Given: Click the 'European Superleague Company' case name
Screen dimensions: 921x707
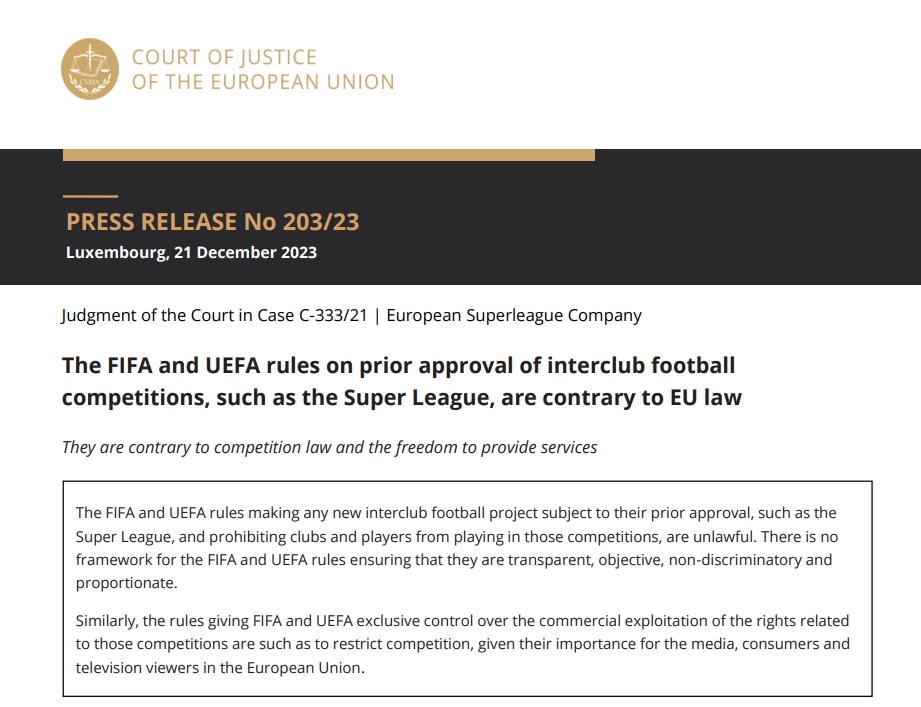Looking at the screenshot, I should point(514,315).
